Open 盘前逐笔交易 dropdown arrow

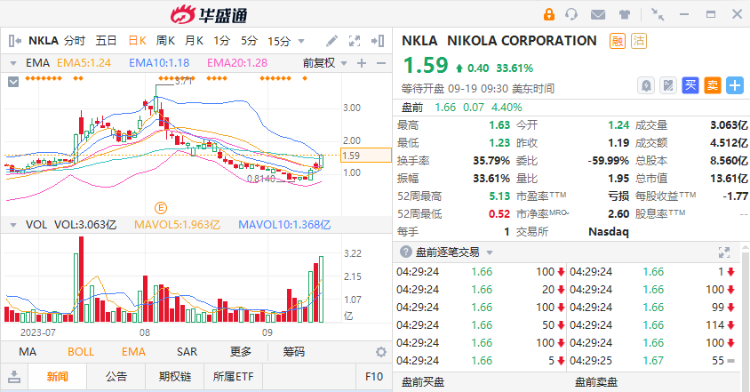coord(489,252)
